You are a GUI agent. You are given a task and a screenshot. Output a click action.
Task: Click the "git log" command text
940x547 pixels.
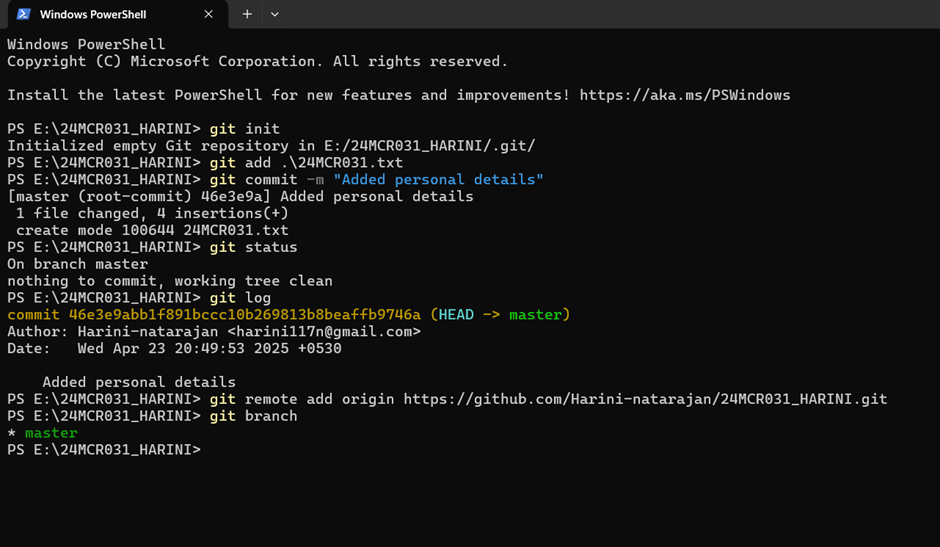point(240,298)
